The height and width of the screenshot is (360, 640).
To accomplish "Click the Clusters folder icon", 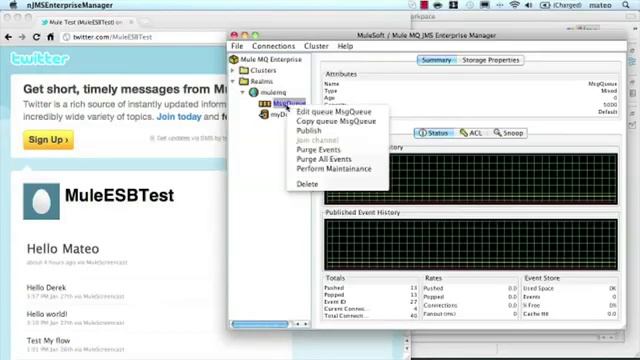I will pyautogui.click(x=244, y=70).
